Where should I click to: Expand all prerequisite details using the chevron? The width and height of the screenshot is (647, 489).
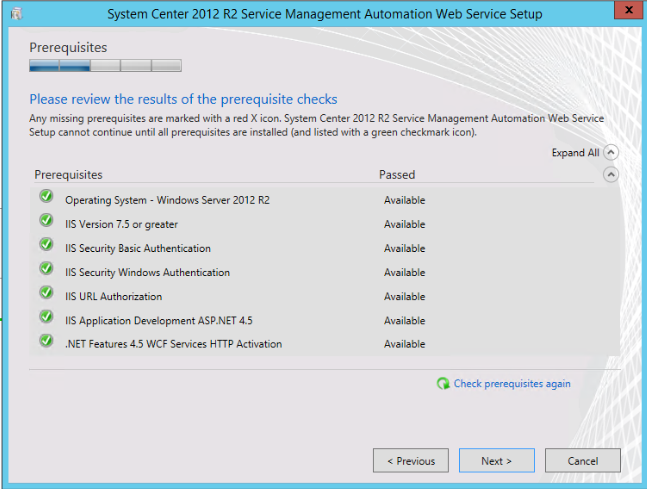point(611,153)
